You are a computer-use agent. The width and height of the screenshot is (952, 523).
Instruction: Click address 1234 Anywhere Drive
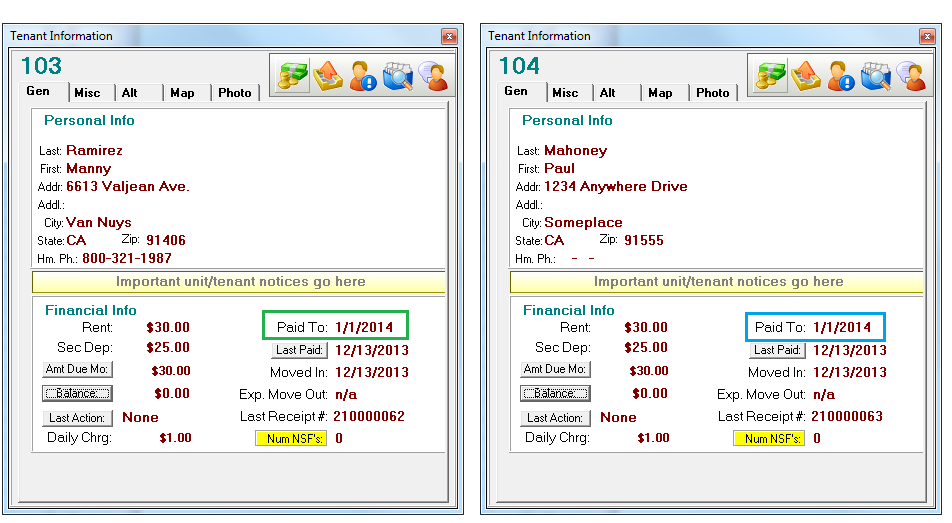click(616, 186)
